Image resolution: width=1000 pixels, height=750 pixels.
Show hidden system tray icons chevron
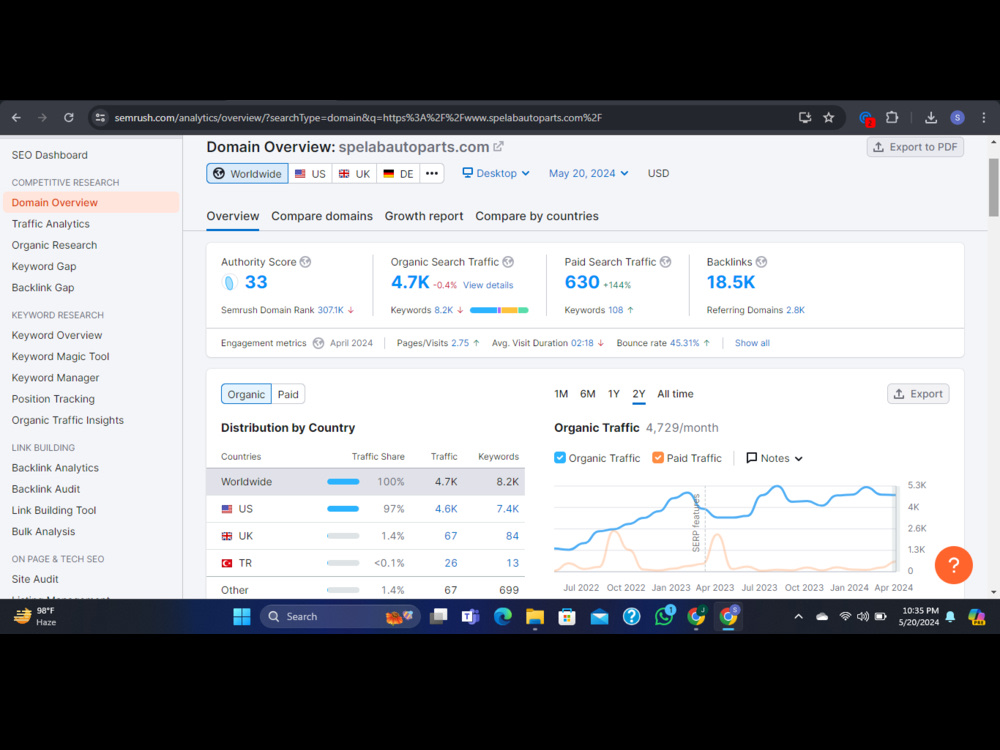coord(798,617)
